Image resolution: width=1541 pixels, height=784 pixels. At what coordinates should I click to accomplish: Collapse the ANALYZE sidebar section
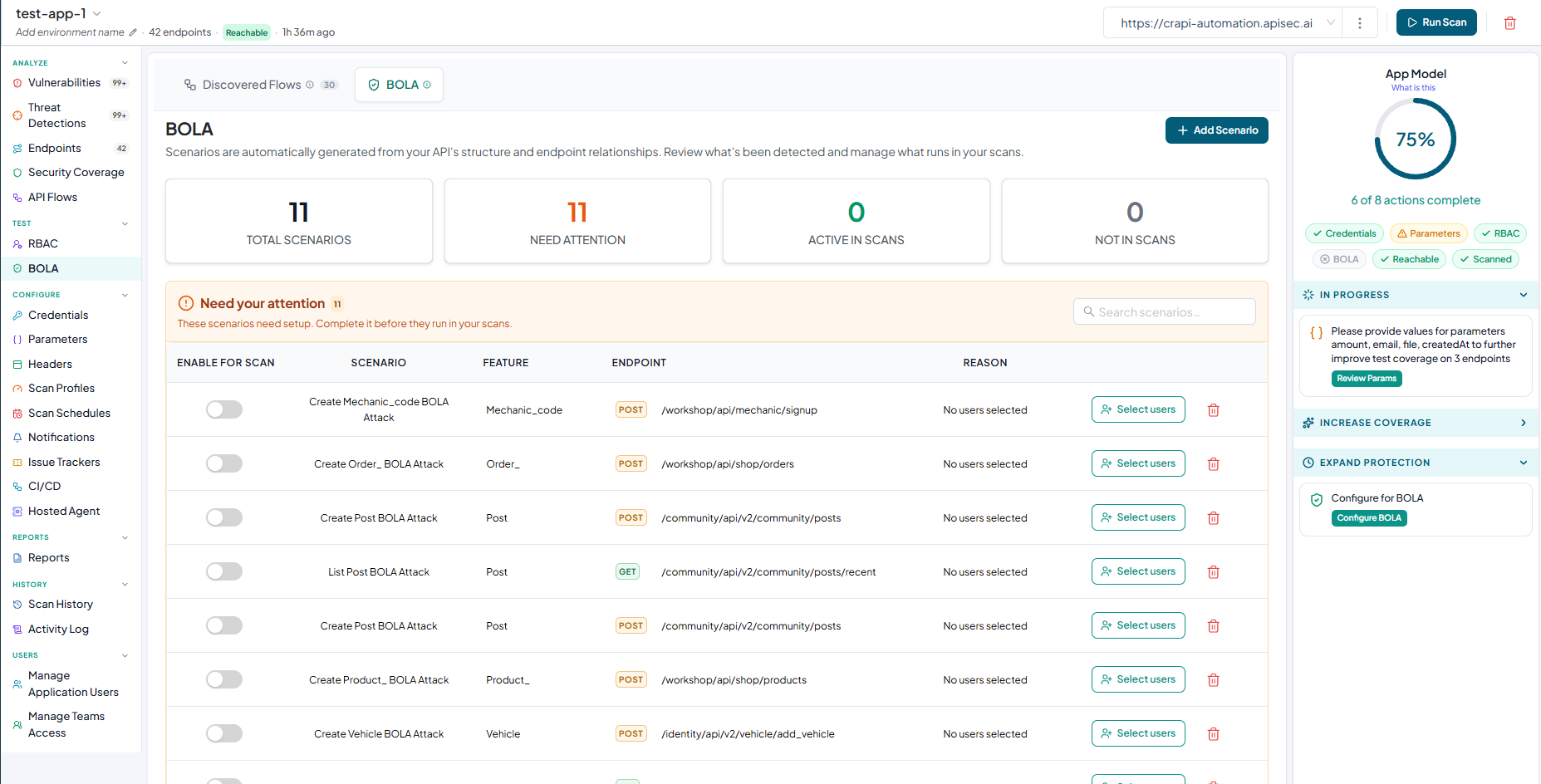pyautogui.click(x=125, y=63)
